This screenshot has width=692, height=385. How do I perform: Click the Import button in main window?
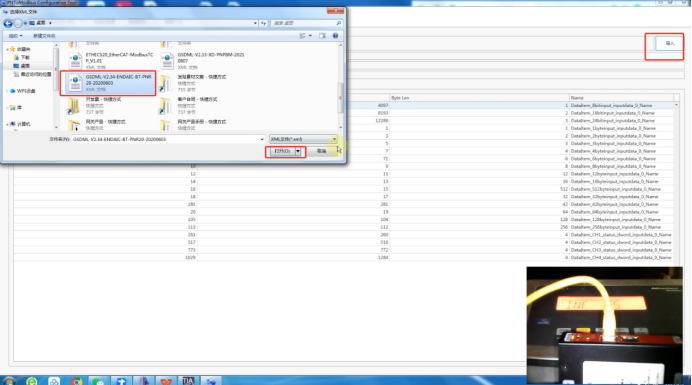669,43
